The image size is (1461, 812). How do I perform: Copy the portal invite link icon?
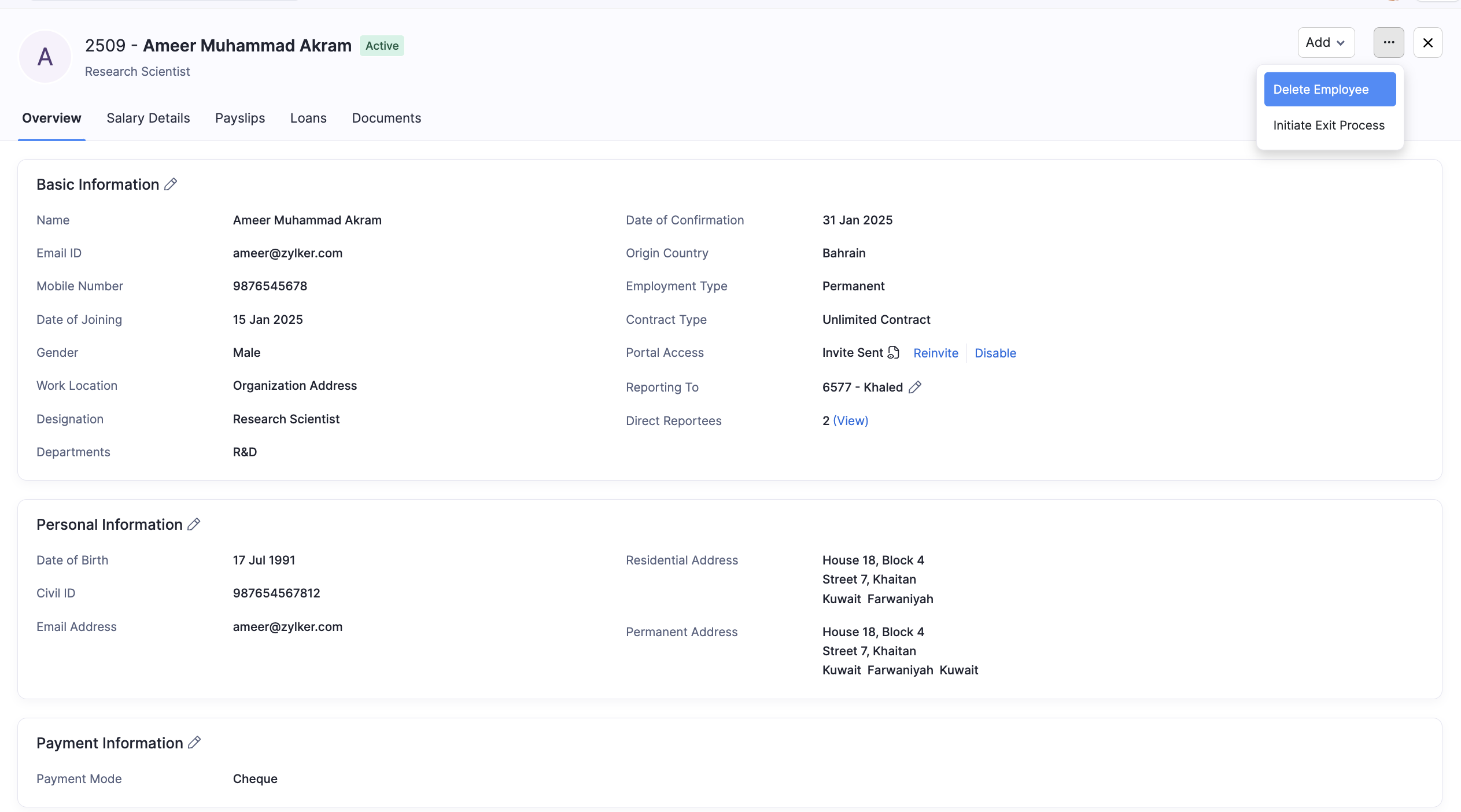[x=894, y=353]
